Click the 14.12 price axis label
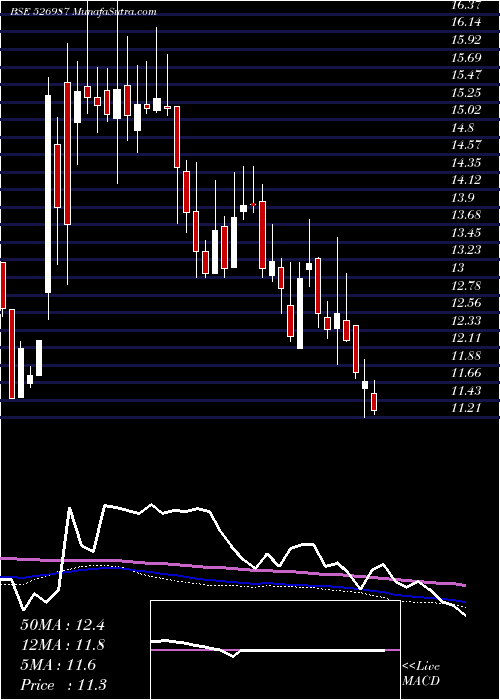This screenshot has width=500, height=700. coord(466,180)
